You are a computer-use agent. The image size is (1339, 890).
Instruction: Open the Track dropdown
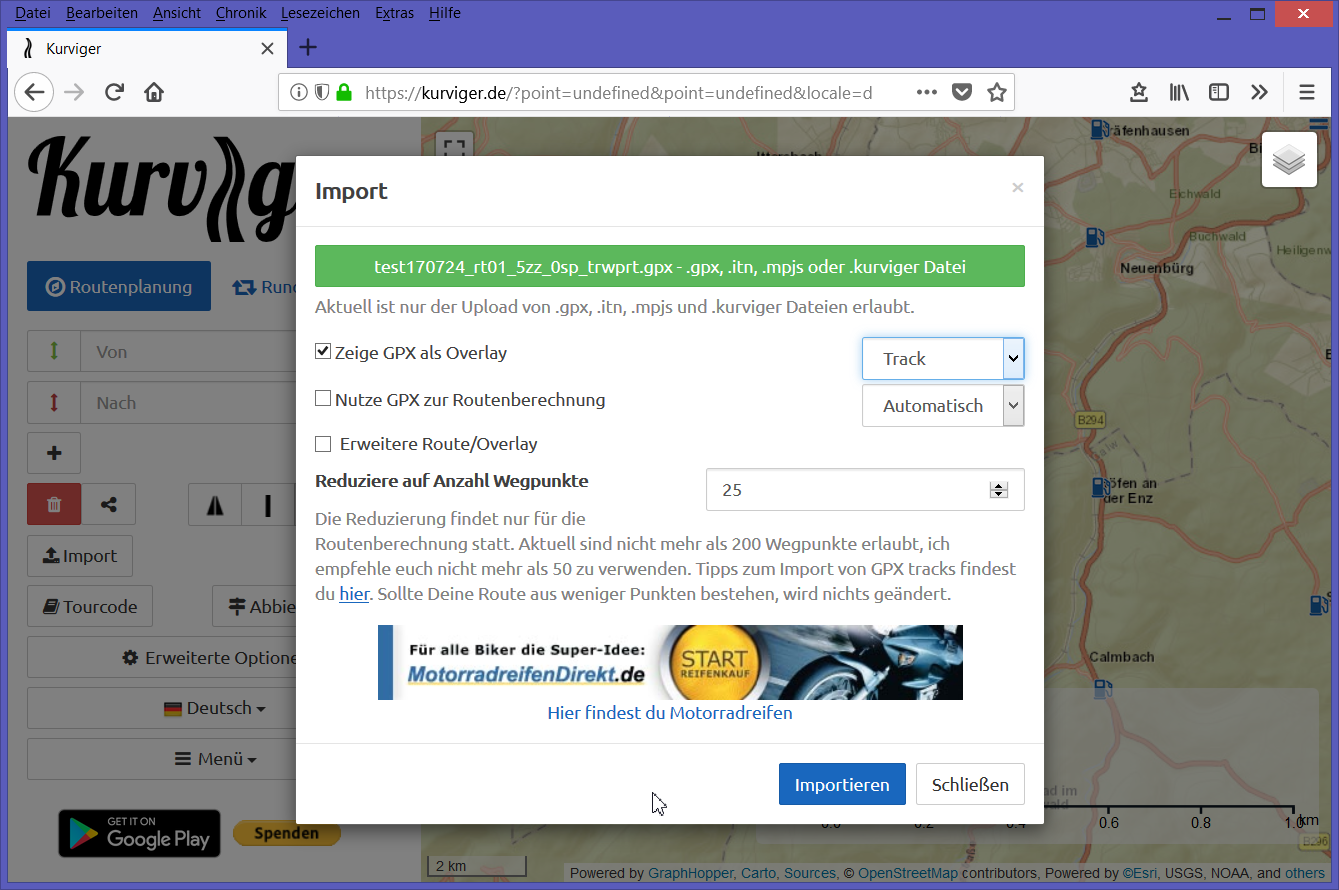[x=943, y=358]
